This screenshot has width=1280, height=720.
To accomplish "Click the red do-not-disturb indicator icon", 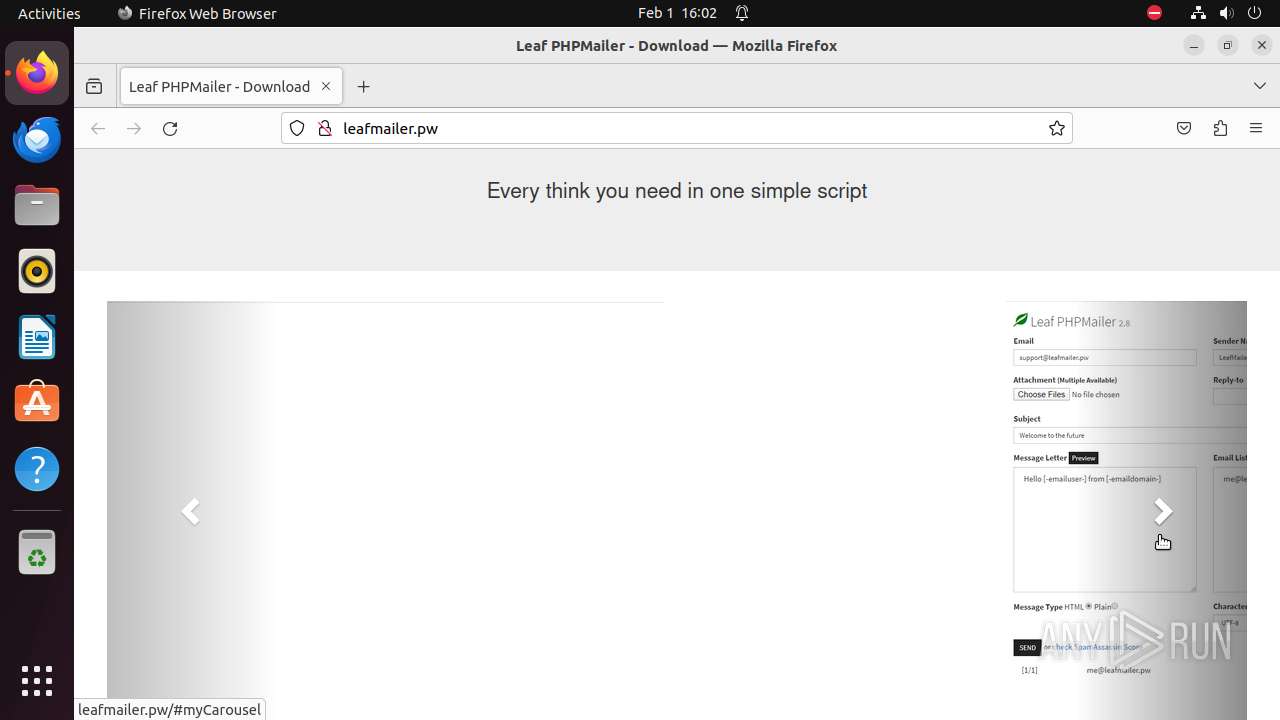I will point(1154,13).
